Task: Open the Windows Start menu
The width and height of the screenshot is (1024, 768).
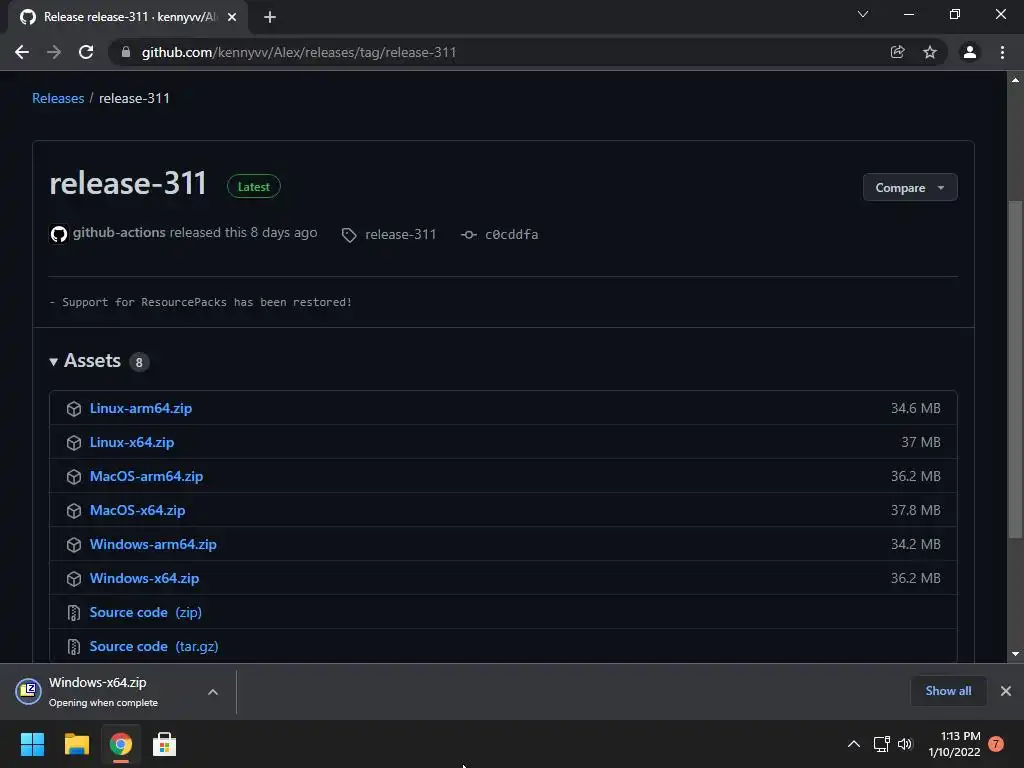Action: 32,744
